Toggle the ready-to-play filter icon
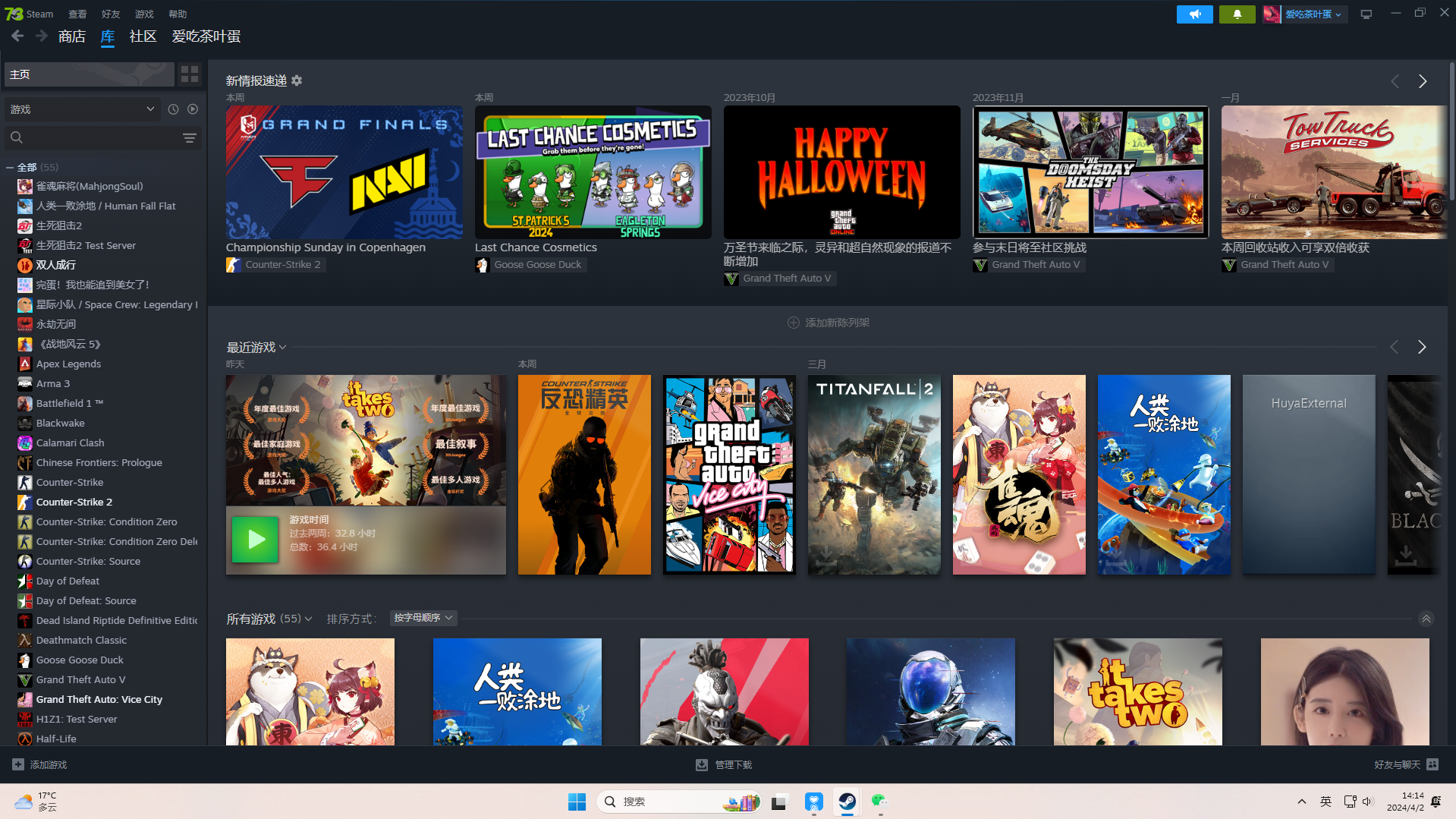Screen dimensions: 1456x819 pos(193,109)
